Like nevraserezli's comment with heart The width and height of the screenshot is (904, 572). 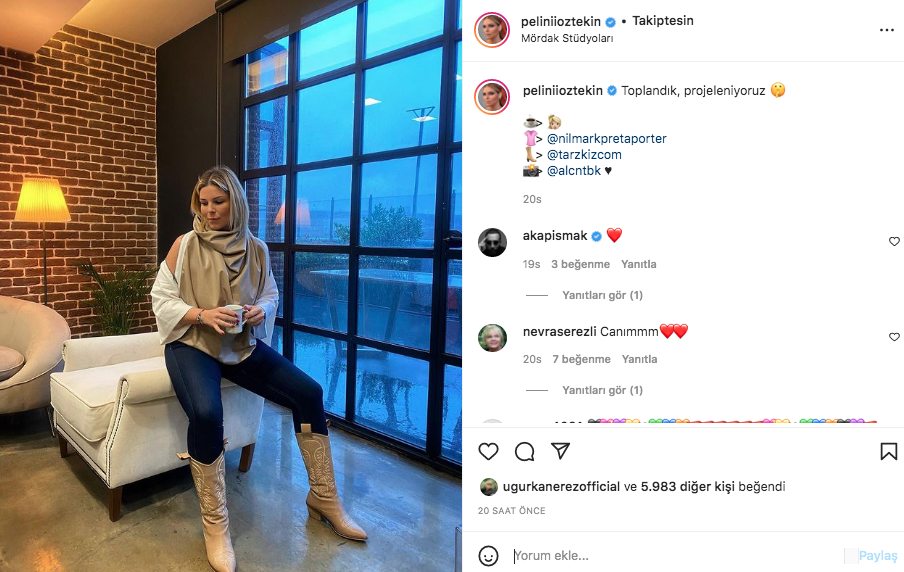click(x=894, y=337)
